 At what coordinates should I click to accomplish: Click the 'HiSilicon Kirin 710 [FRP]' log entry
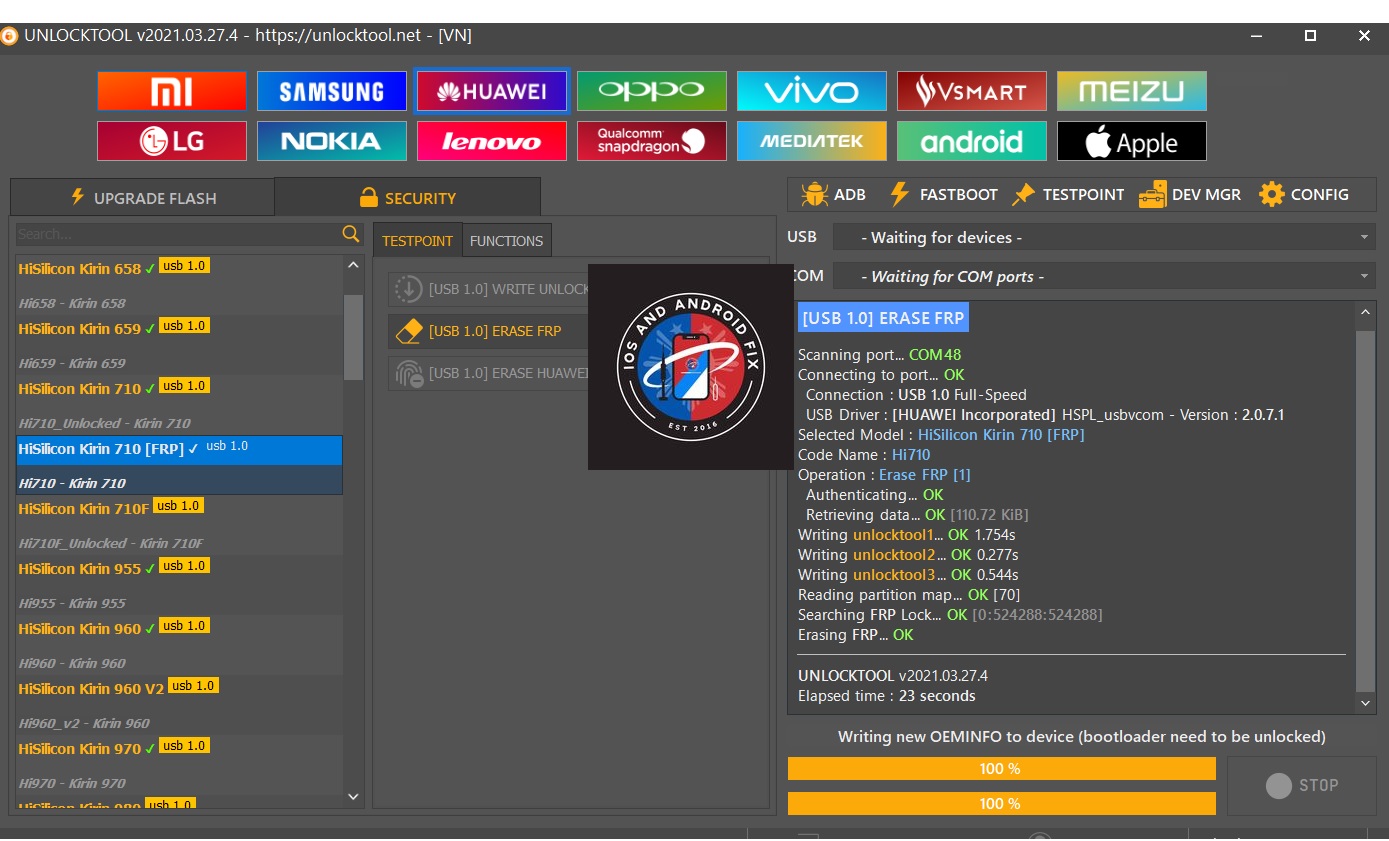[1001, 435]
